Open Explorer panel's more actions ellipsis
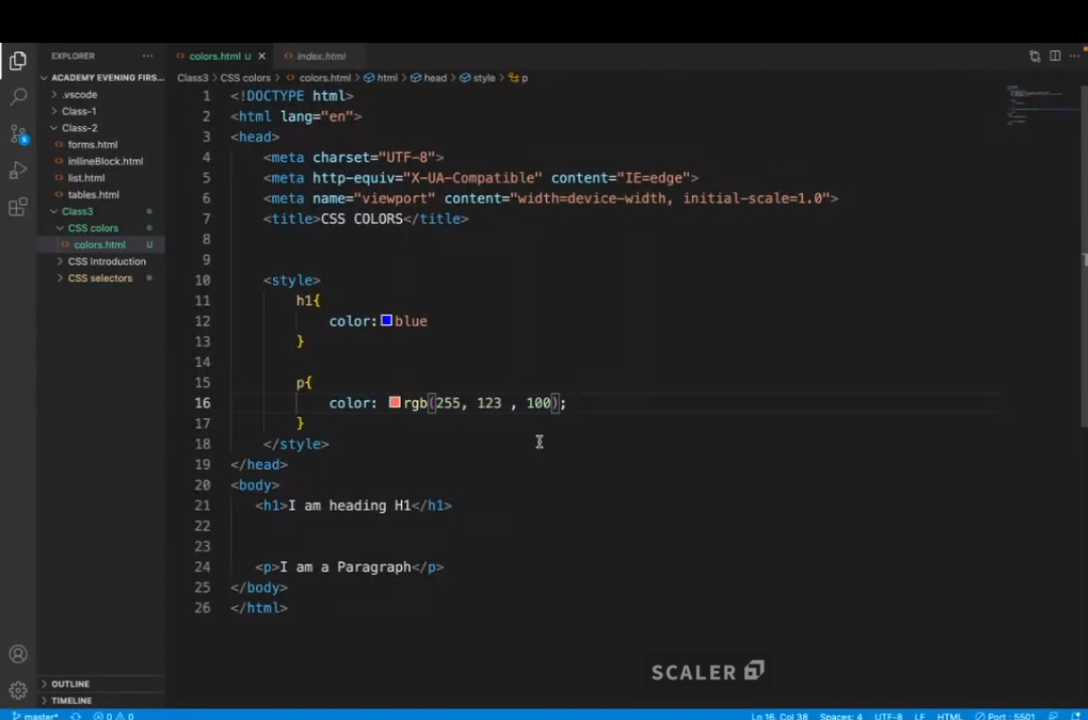Viewport: 1088px width, 720px height. click(x=147, y=56)
